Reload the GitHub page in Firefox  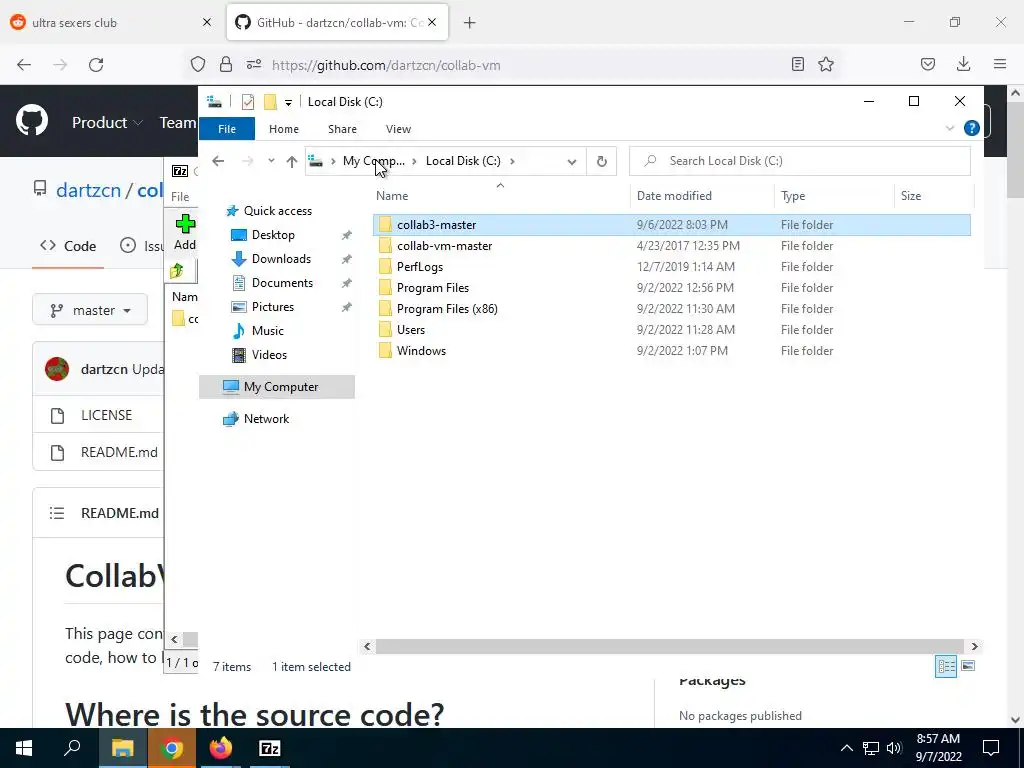pos(96,65)
